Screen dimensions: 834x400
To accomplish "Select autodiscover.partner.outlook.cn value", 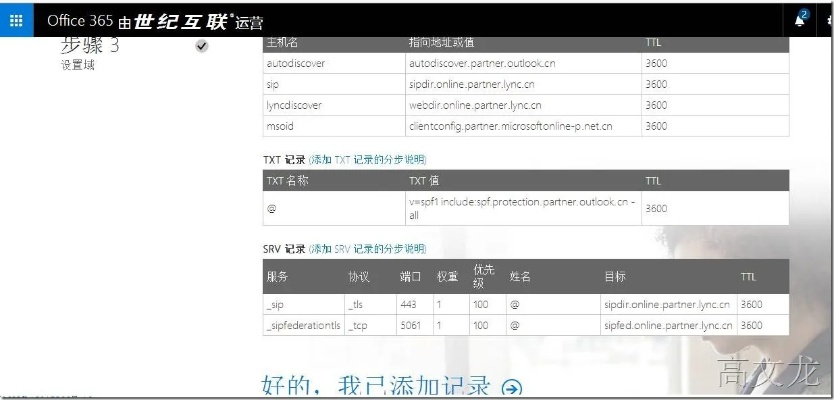I will [x=482, y=63].
